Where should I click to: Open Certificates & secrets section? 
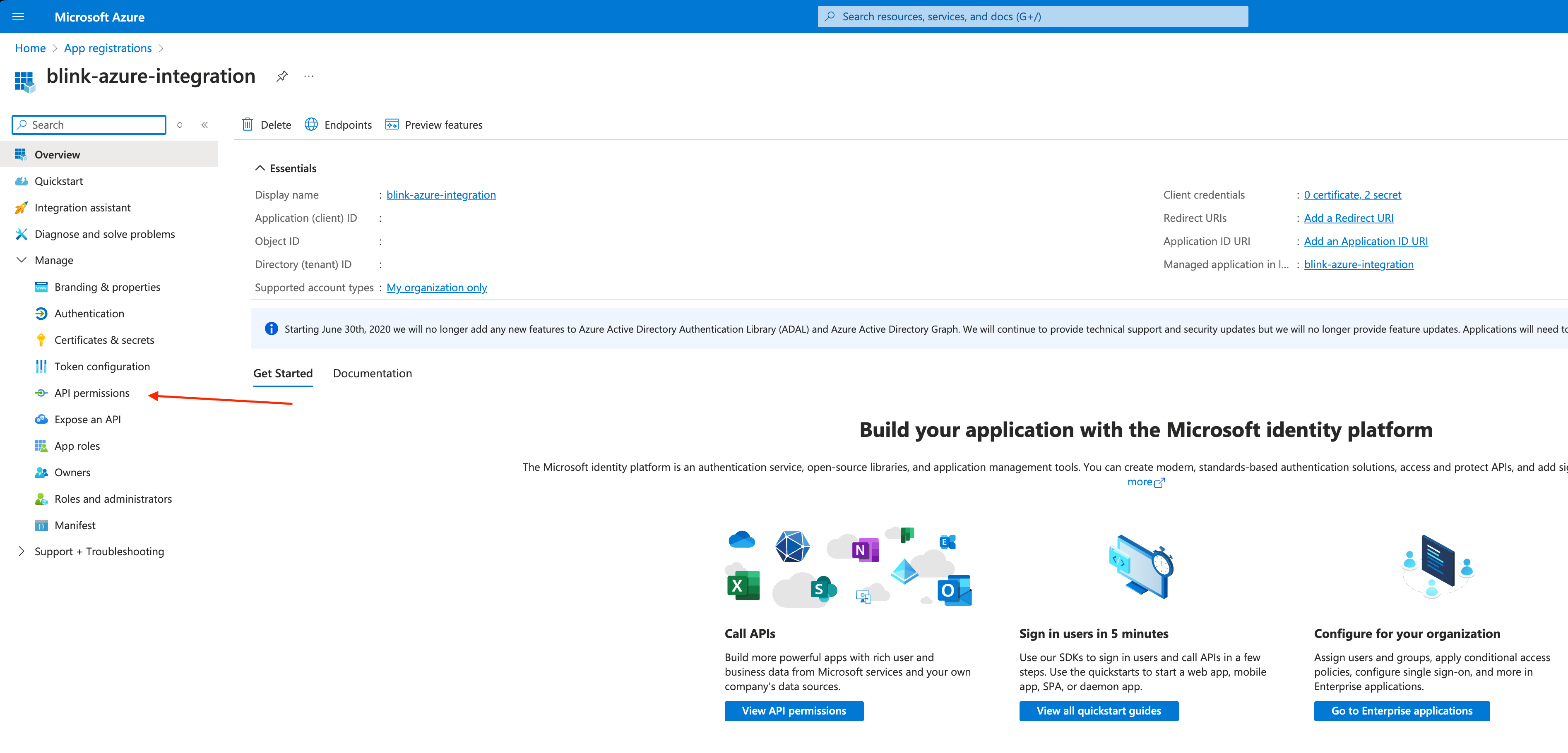click(104, 339)
